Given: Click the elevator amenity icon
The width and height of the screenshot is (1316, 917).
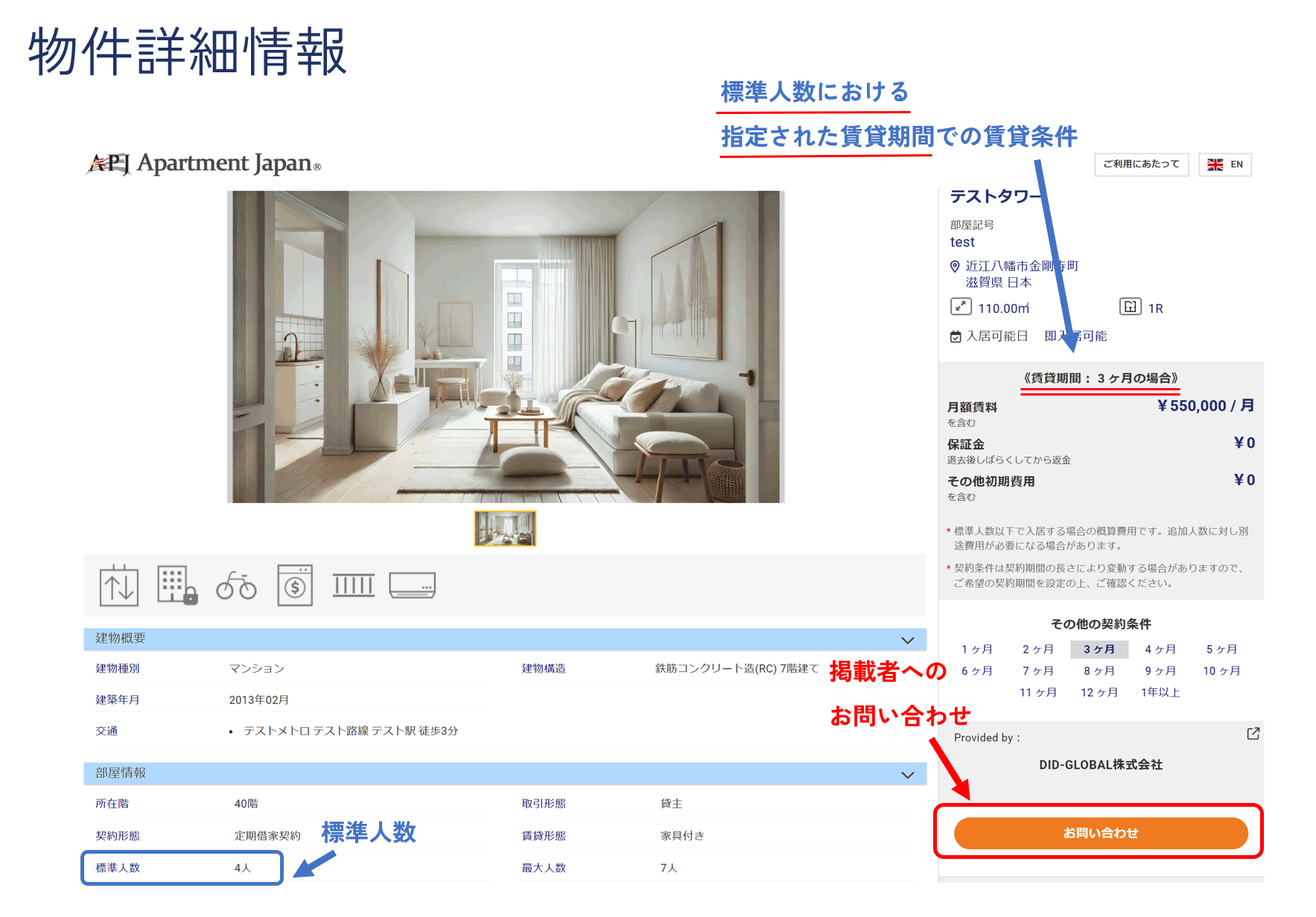Looking at the screenshot, I should click(118, 586).
